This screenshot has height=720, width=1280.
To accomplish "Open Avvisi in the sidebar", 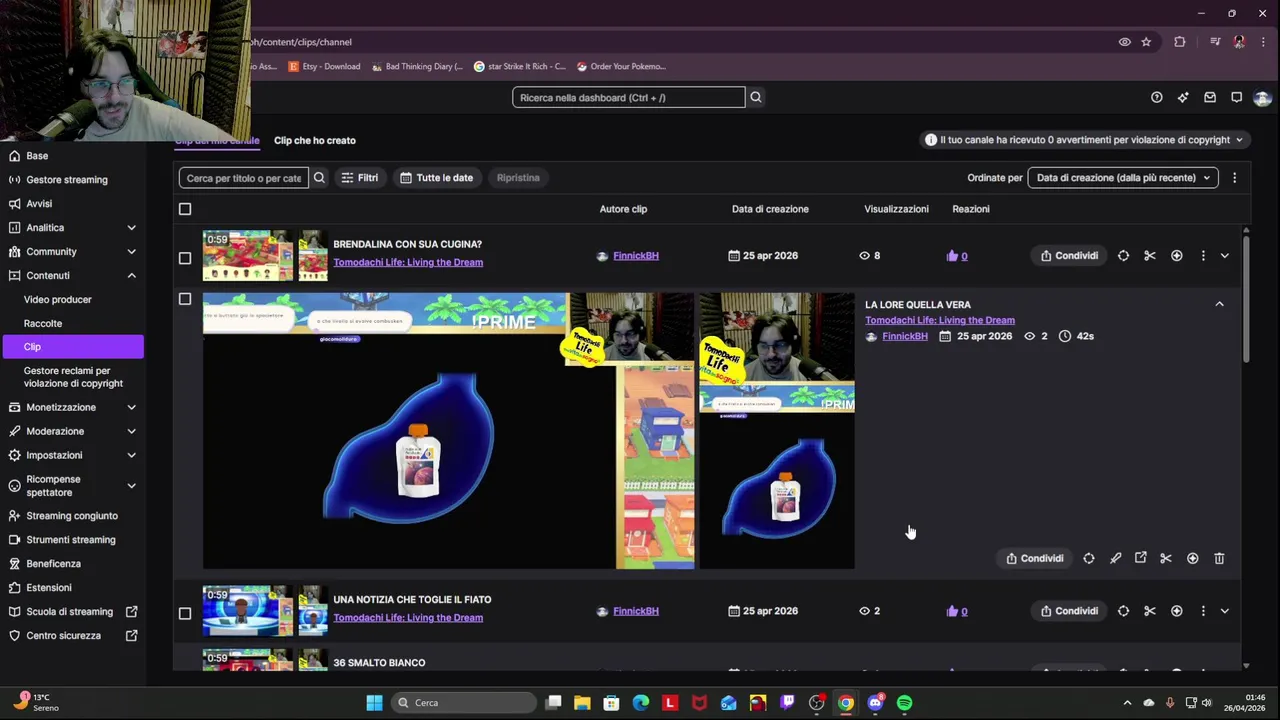I will point(39,204).
